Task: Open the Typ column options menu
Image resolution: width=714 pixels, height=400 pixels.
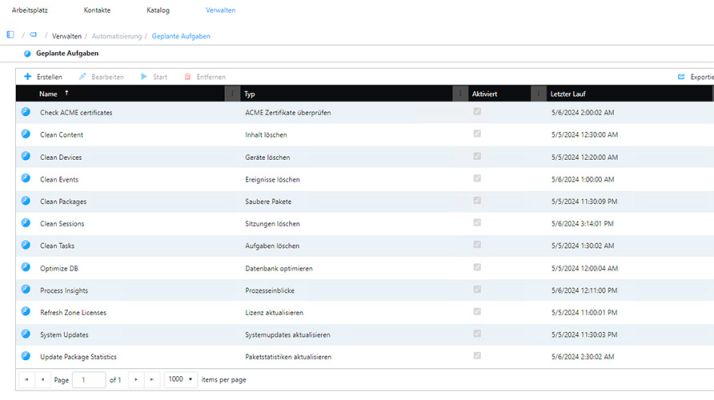Action: coord(460,93)
